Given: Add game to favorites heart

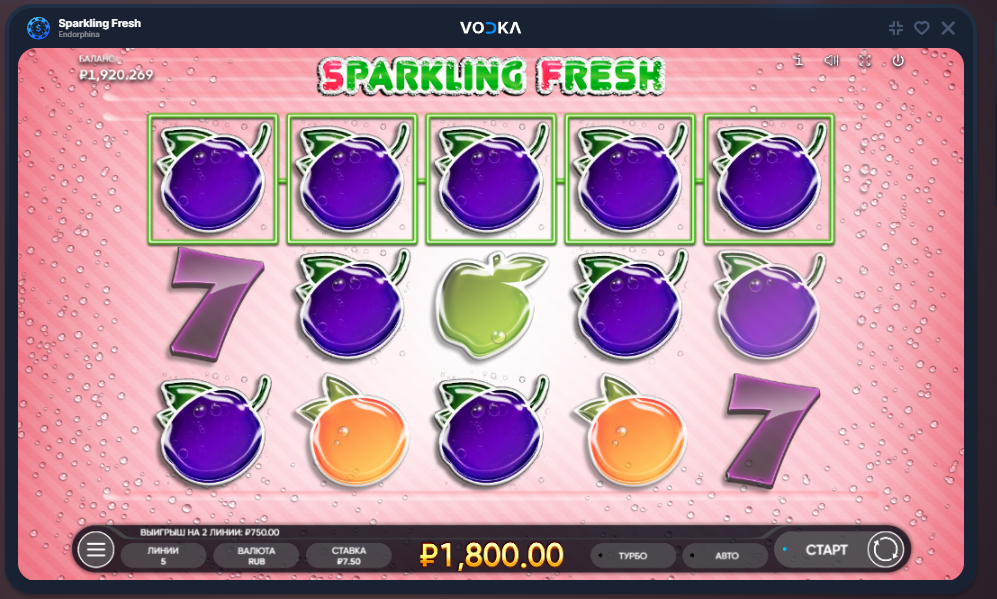Looking at the screenshot, I should click(922, 27).
